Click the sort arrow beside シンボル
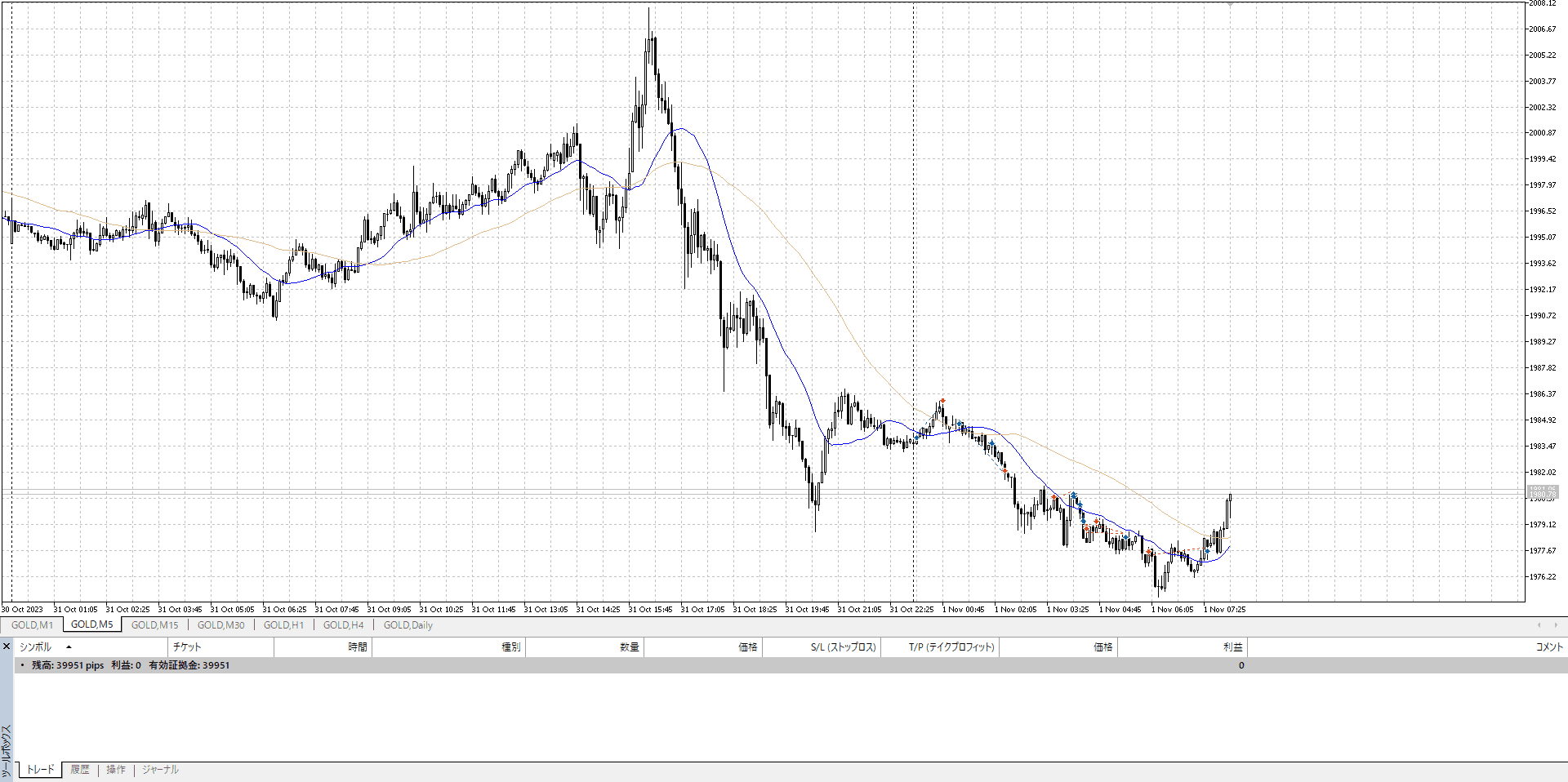 69,647
